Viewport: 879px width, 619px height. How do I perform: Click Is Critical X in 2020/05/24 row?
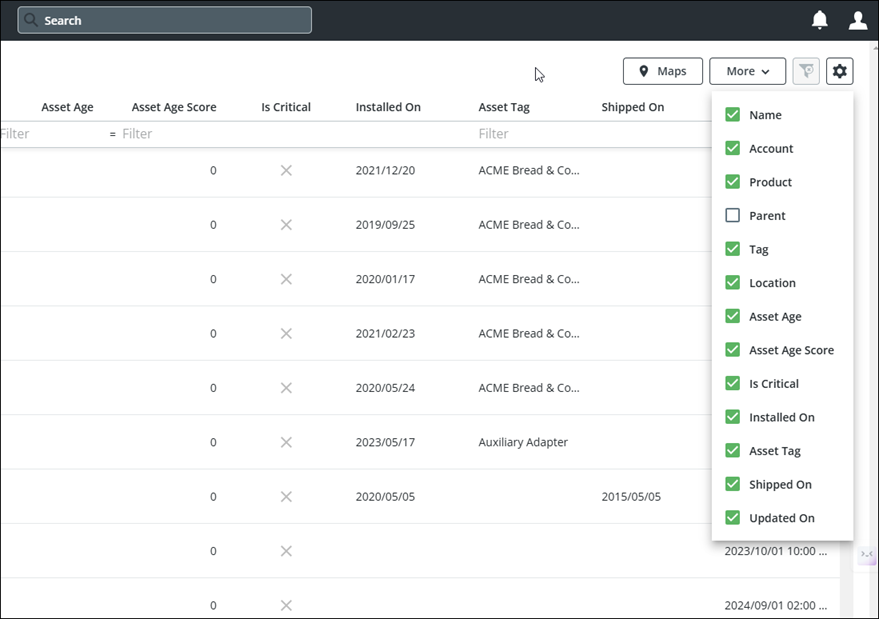pos(286,388)
